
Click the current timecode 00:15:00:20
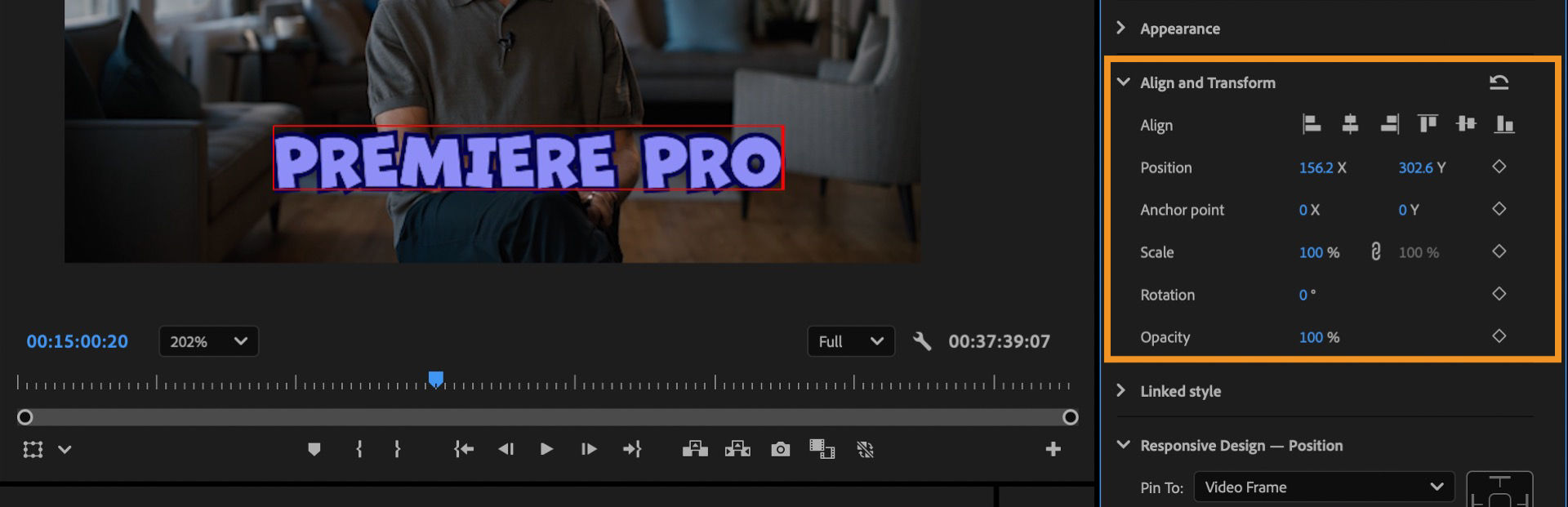pyautogui.click(x=77, y=341)
